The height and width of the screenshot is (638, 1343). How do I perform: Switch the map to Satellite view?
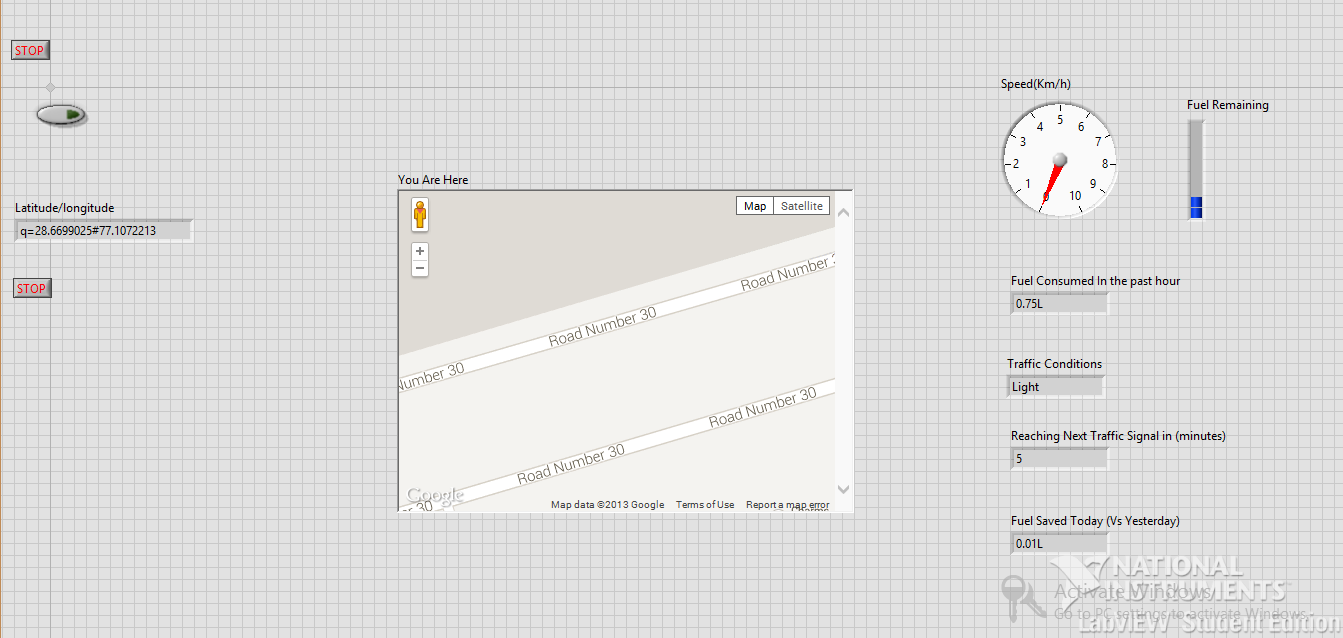pyautogui.click(x=801, y=205)
